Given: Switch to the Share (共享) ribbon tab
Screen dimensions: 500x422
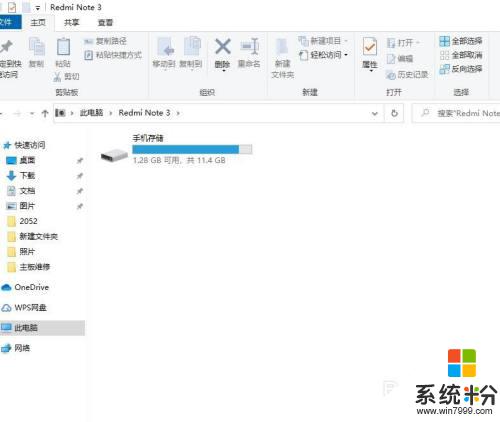Looking at the screenshot, I should coord(71,23).
